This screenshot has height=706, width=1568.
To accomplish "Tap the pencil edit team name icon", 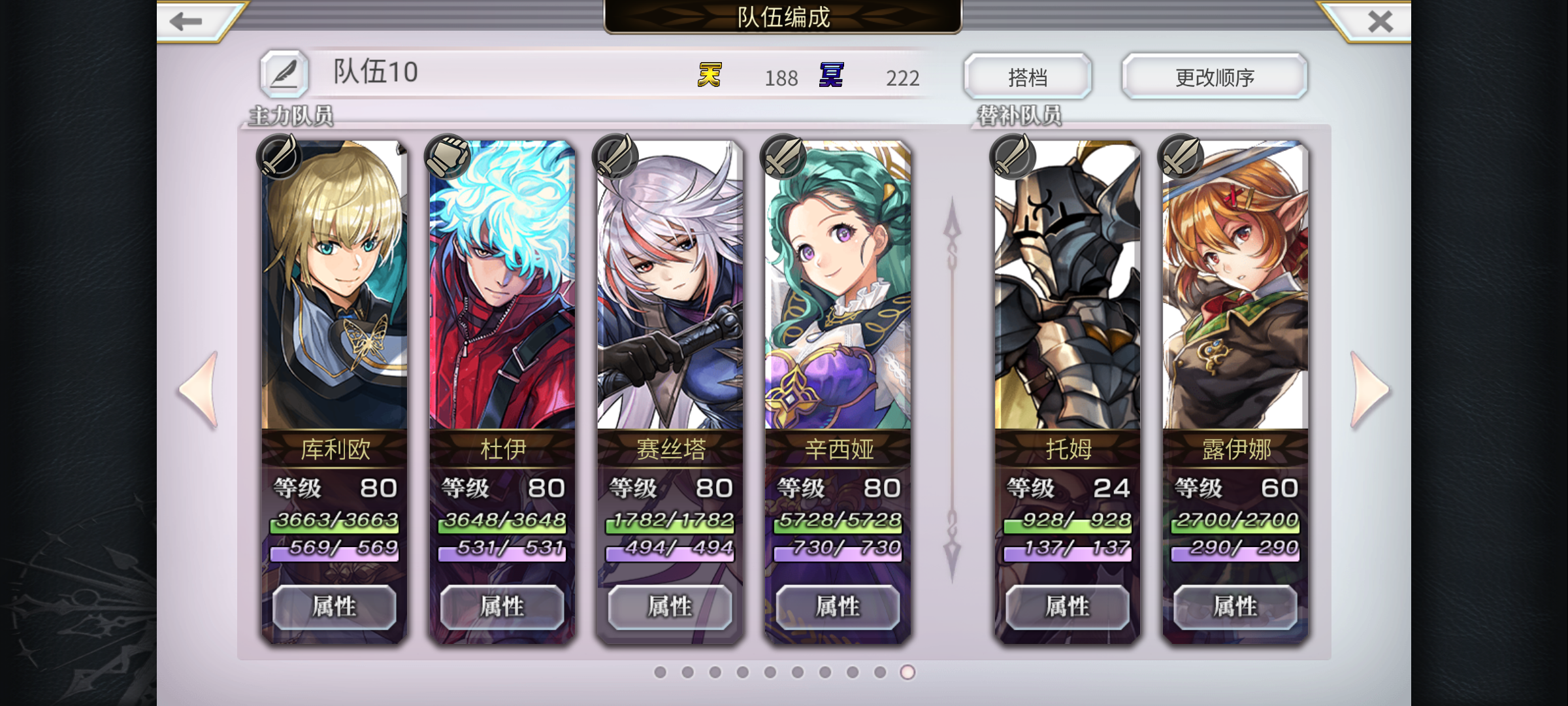I will pyautogui.click(x=284, y=73).
